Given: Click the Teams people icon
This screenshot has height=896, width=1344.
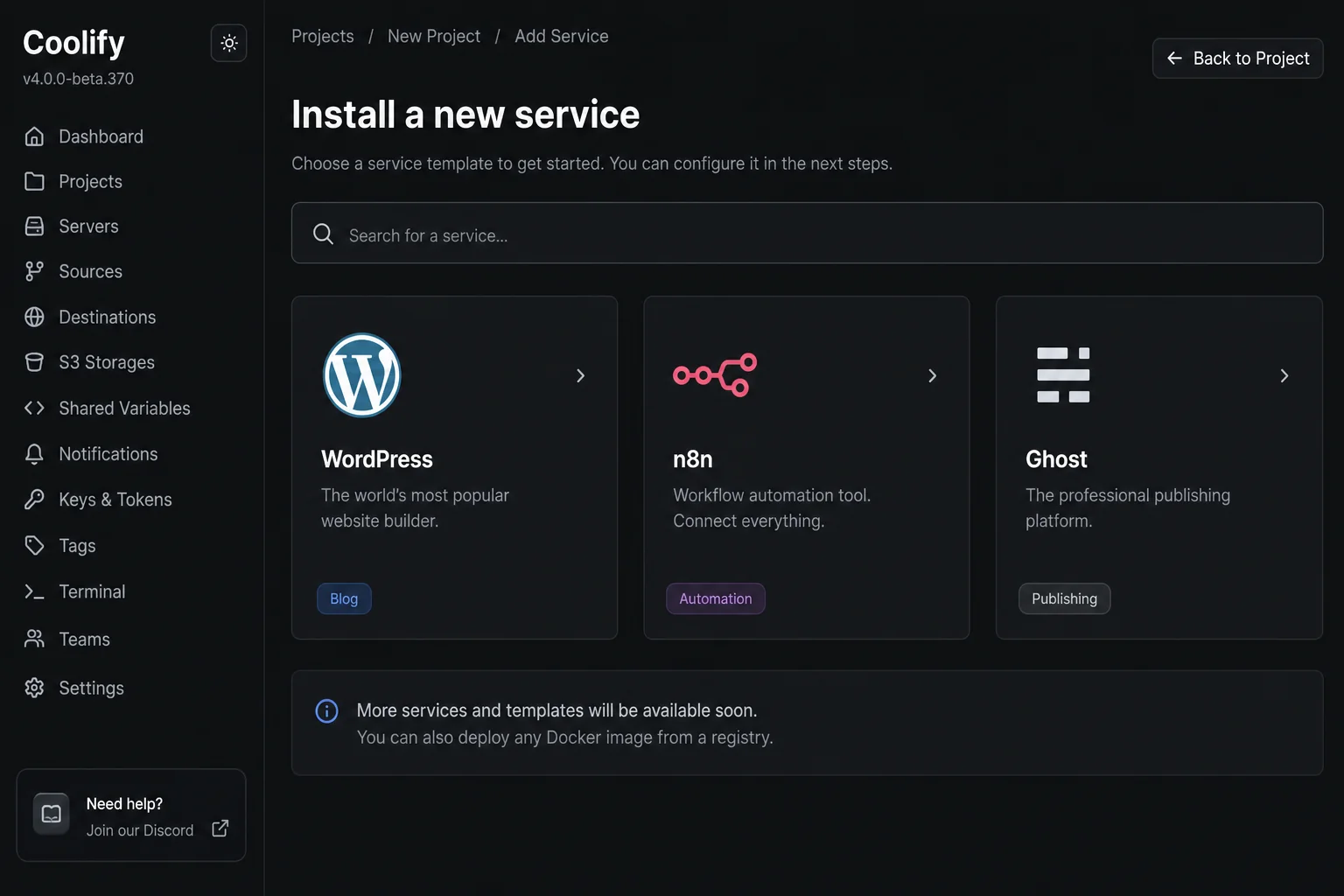Looking at the screenshot, I should click(34, 639).
